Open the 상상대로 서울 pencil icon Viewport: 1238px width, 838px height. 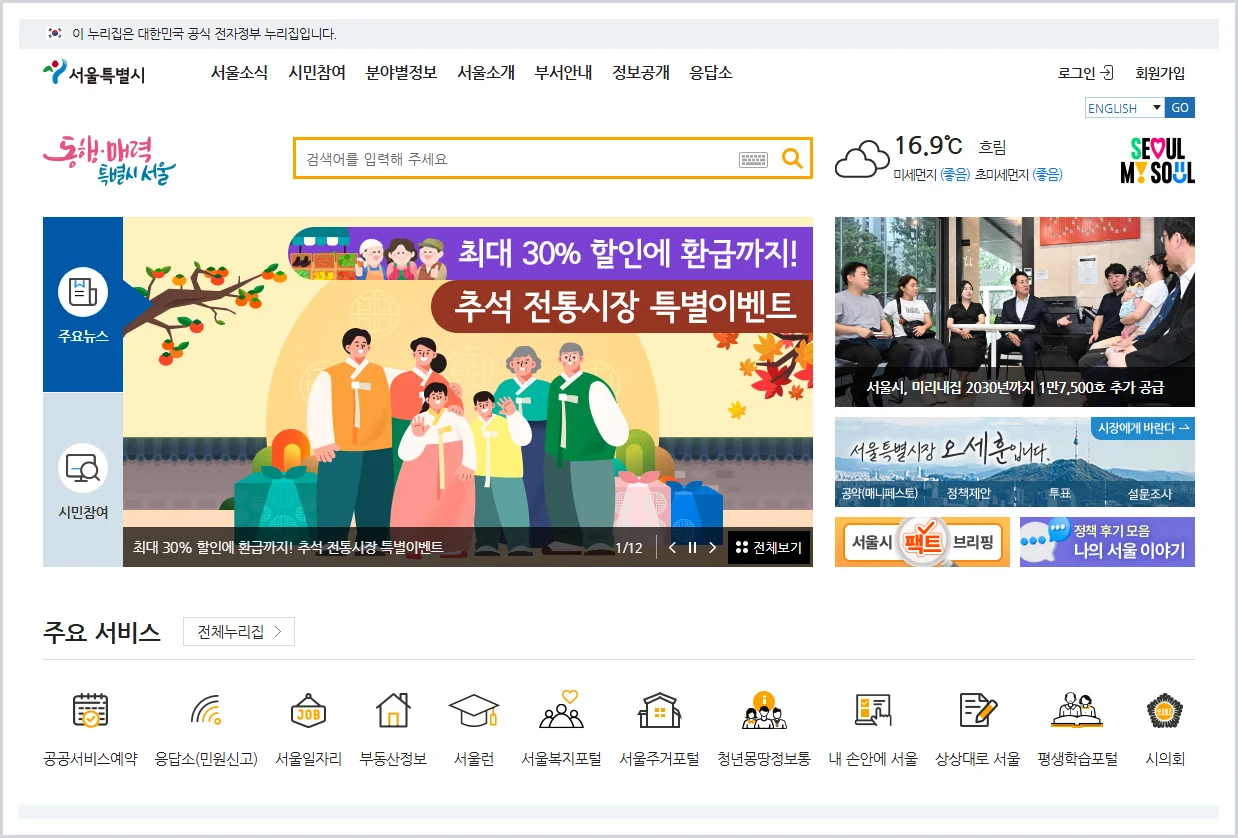click(x=978, y=710)
